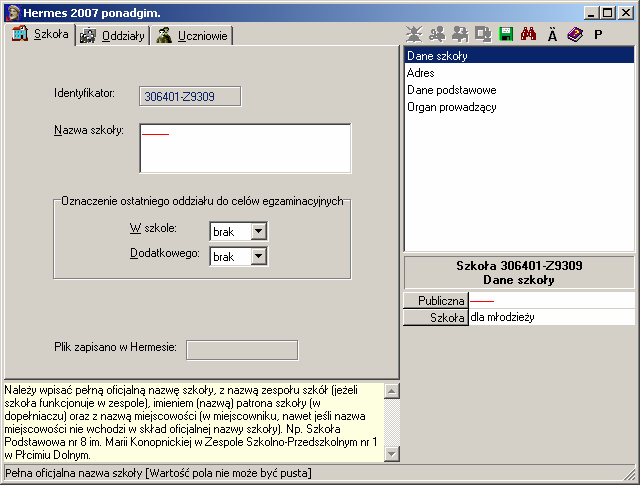Click the empty Publiczna value cell
This screenshot has height=485, width=640.
tap(551, 300)
